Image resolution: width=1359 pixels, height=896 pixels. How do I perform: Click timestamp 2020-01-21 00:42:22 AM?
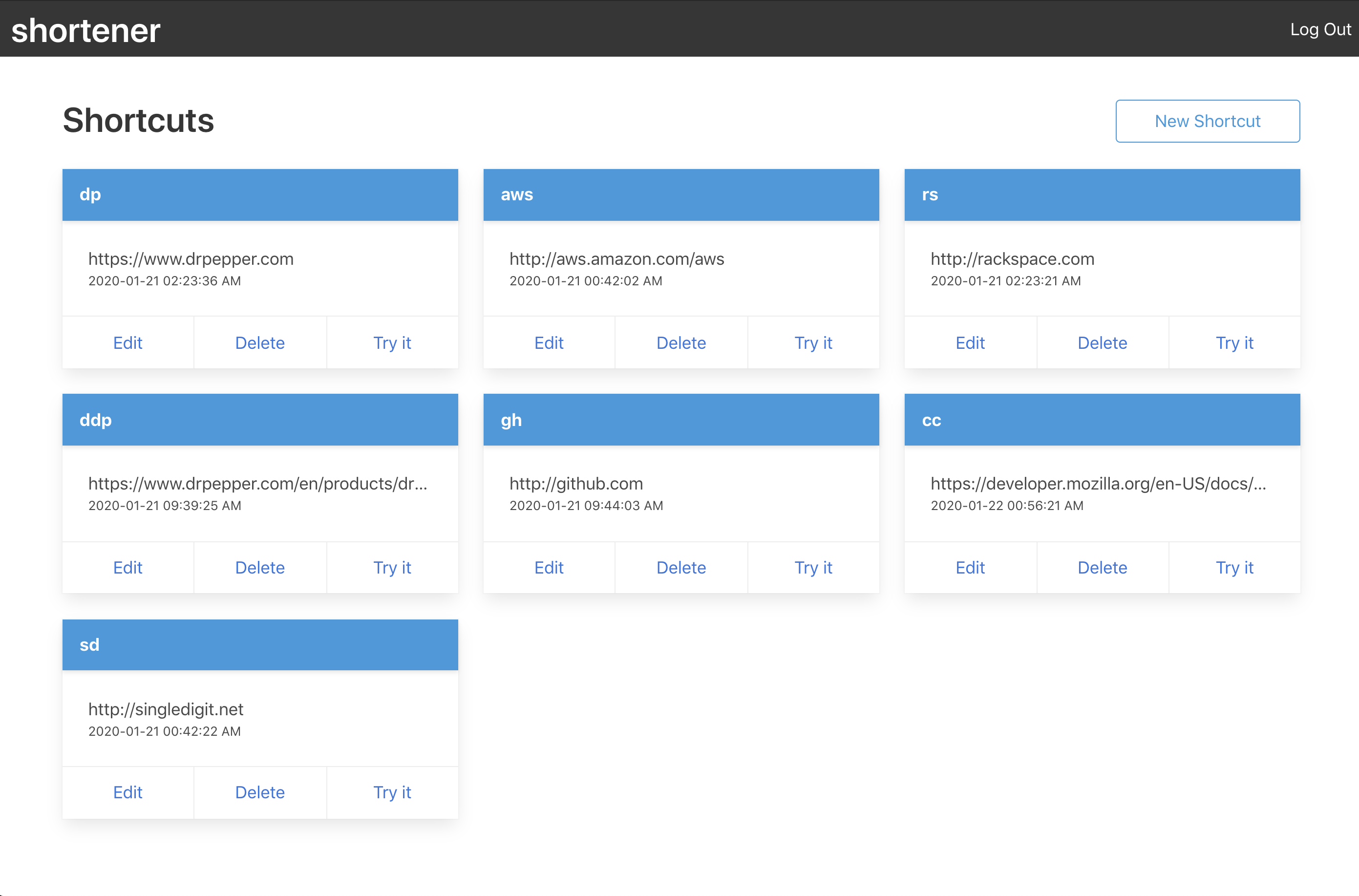(x=165, y=731)
